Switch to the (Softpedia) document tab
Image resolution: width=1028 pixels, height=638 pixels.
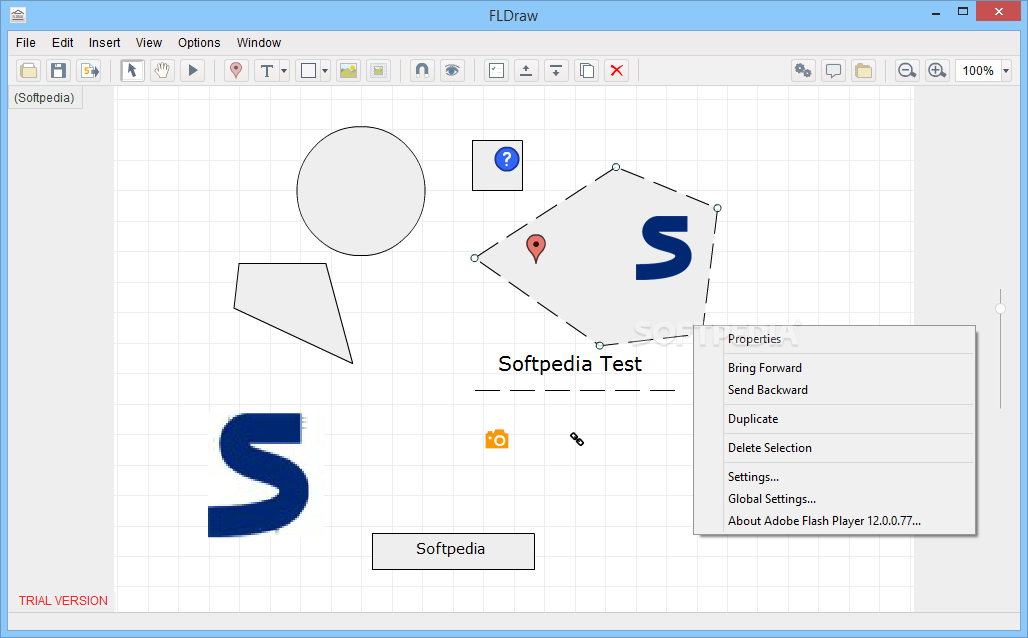tap(45, 98)
